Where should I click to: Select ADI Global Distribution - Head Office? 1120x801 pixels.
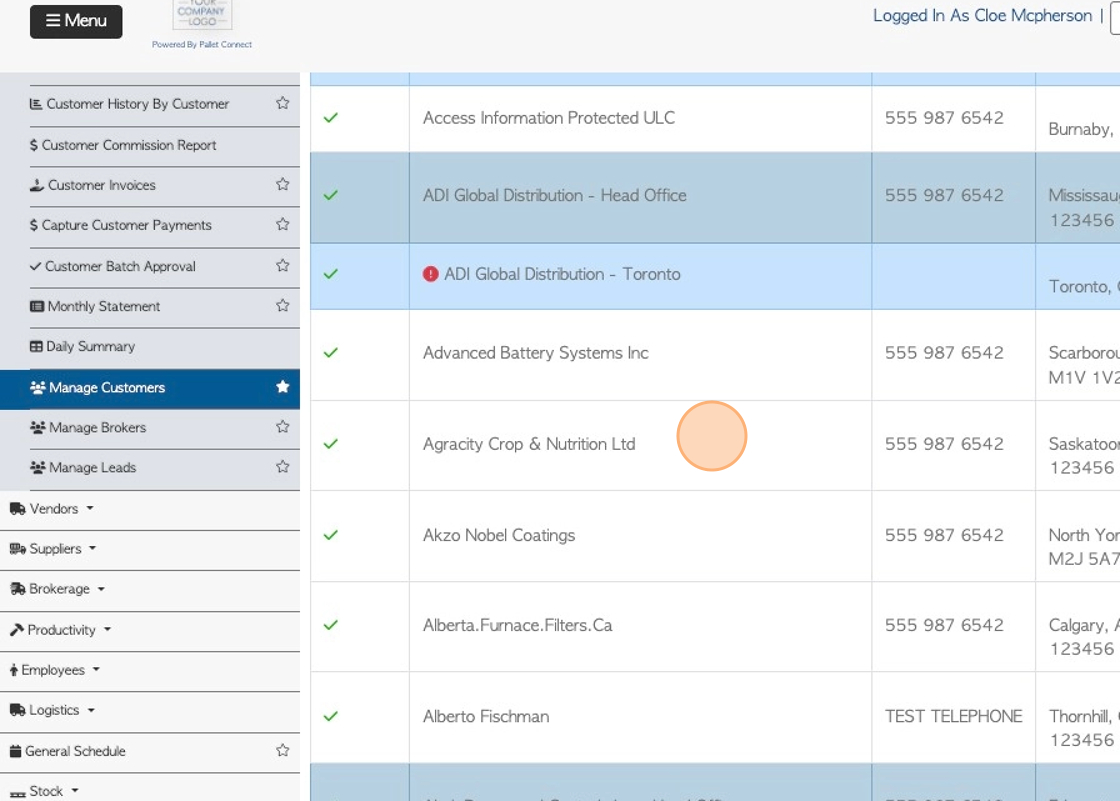pos(554,195)
